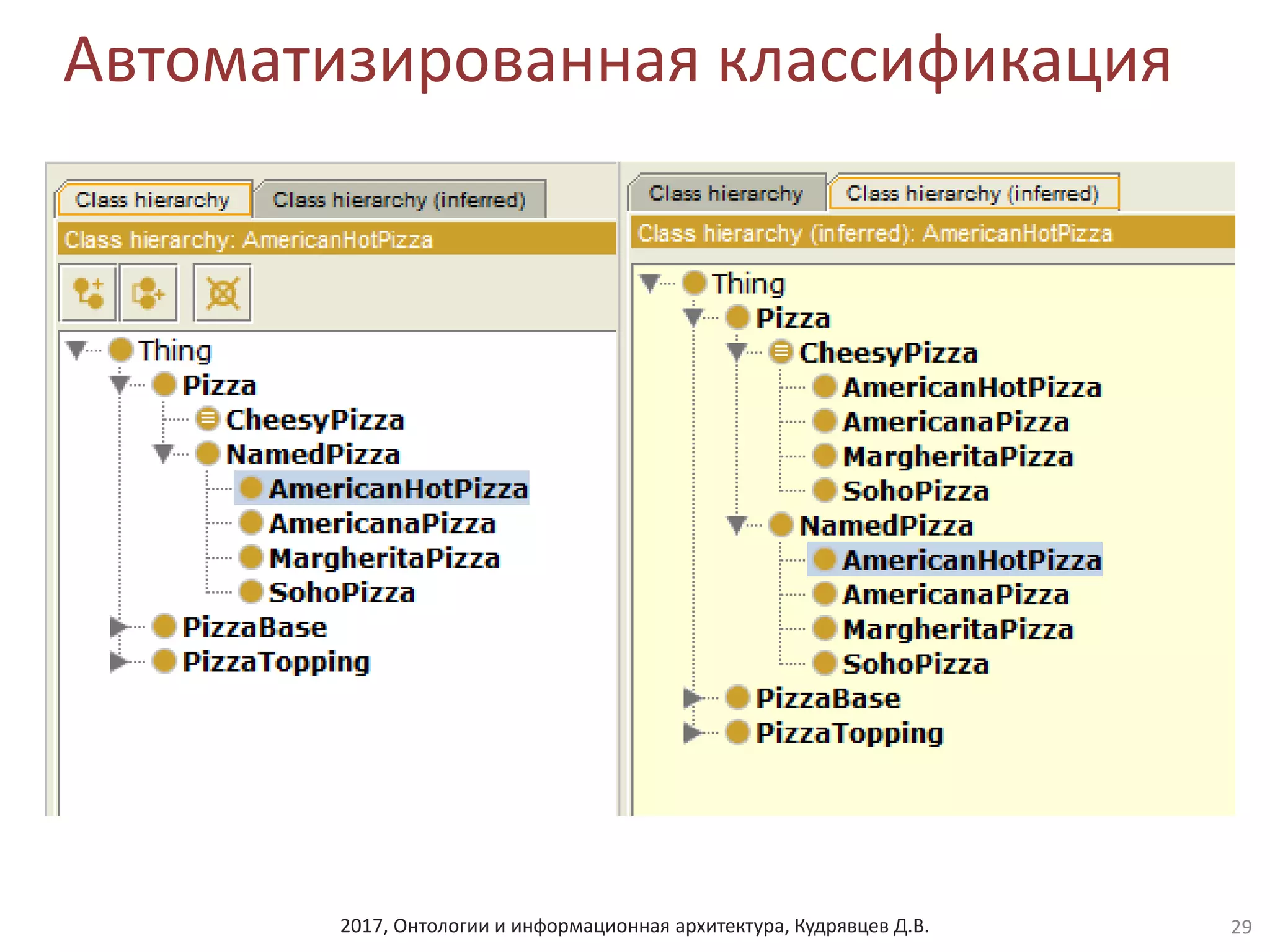Select AmericanaPizza under inferred NamedPizza
The width and height of the screenshot is (1270, 952).
(x=956, y=595)
